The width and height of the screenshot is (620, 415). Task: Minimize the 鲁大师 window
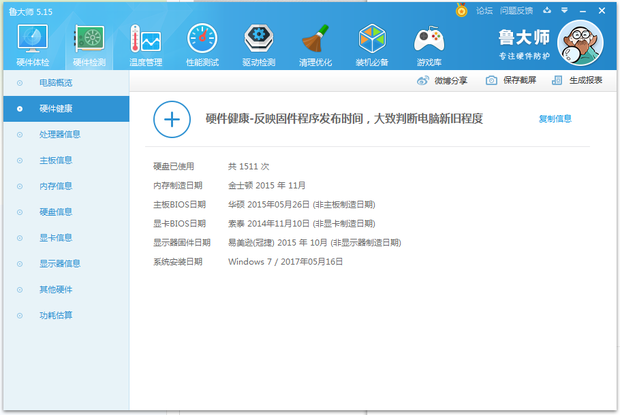pos(583,11)
